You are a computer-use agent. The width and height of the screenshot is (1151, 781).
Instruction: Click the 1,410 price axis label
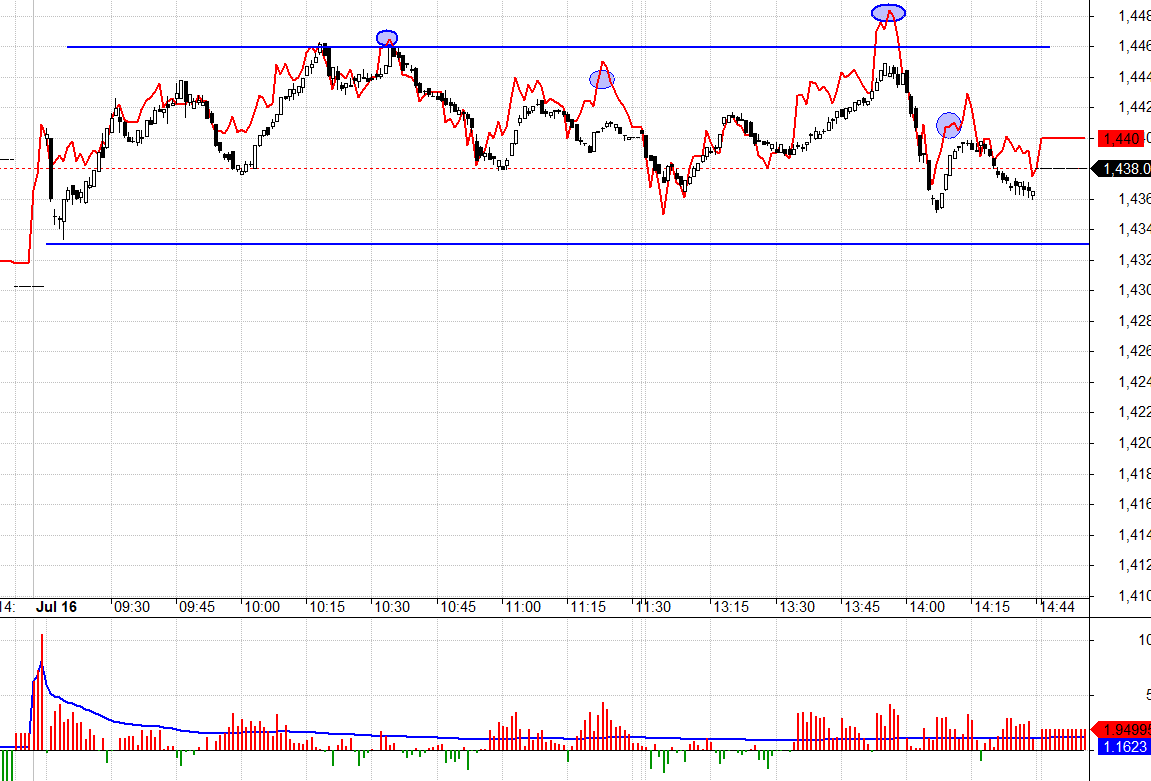(x=1134, y=597)
